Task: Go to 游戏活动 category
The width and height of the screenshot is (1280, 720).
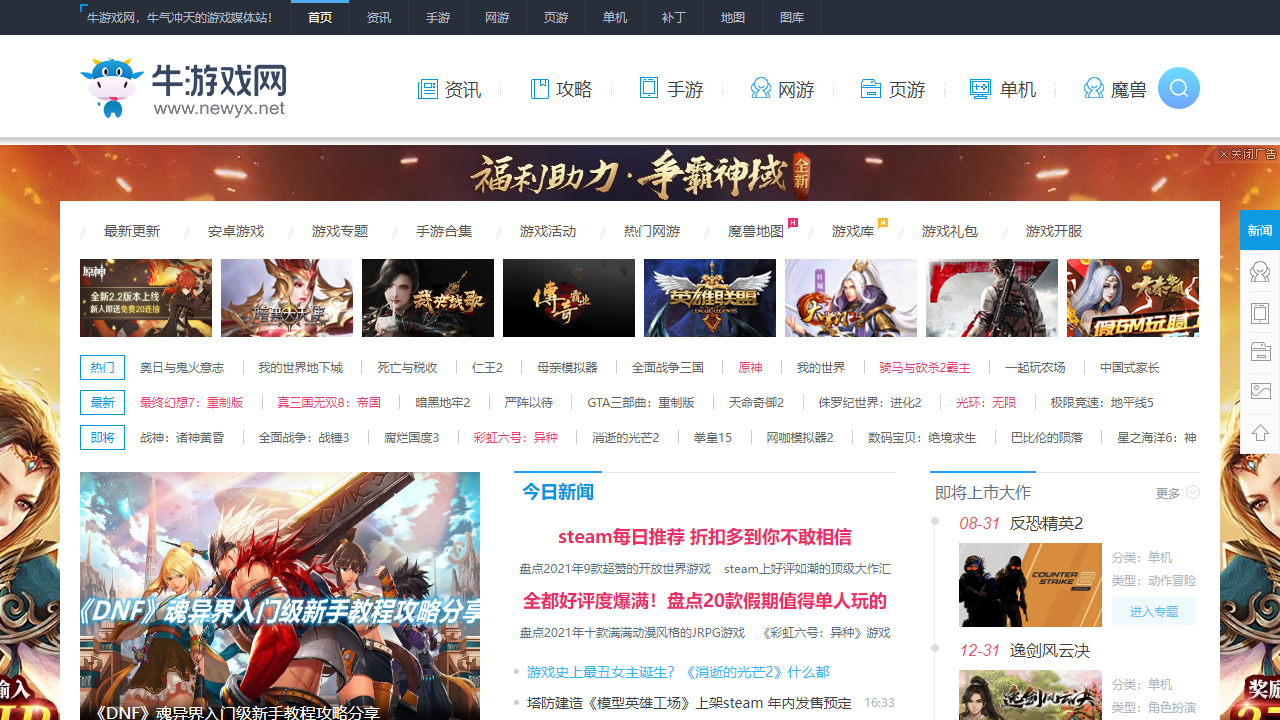Action: point(548,231)
